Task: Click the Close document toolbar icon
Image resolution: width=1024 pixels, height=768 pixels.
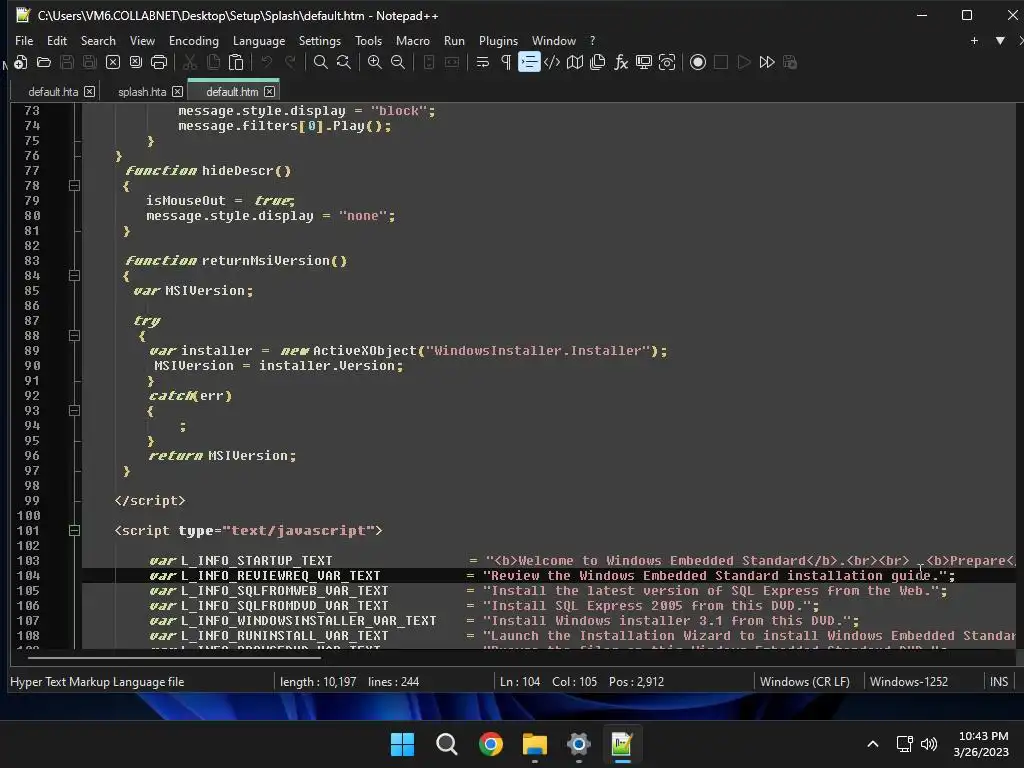Action: click(x=113, y=62)
